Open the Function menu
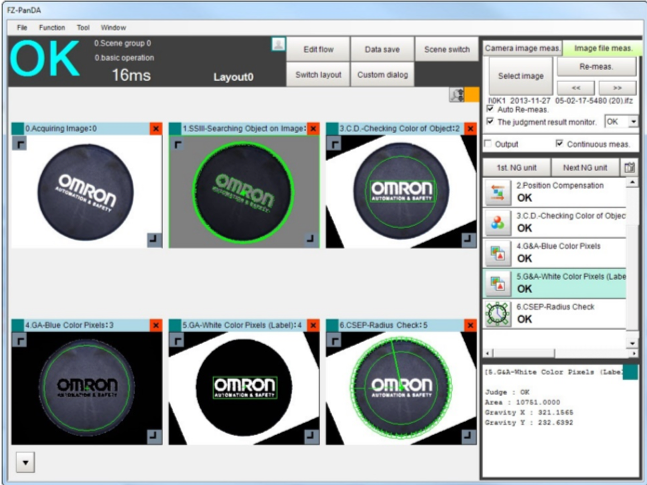The height and width of the screenshot is (485, 647). click(x=52, y=28)
